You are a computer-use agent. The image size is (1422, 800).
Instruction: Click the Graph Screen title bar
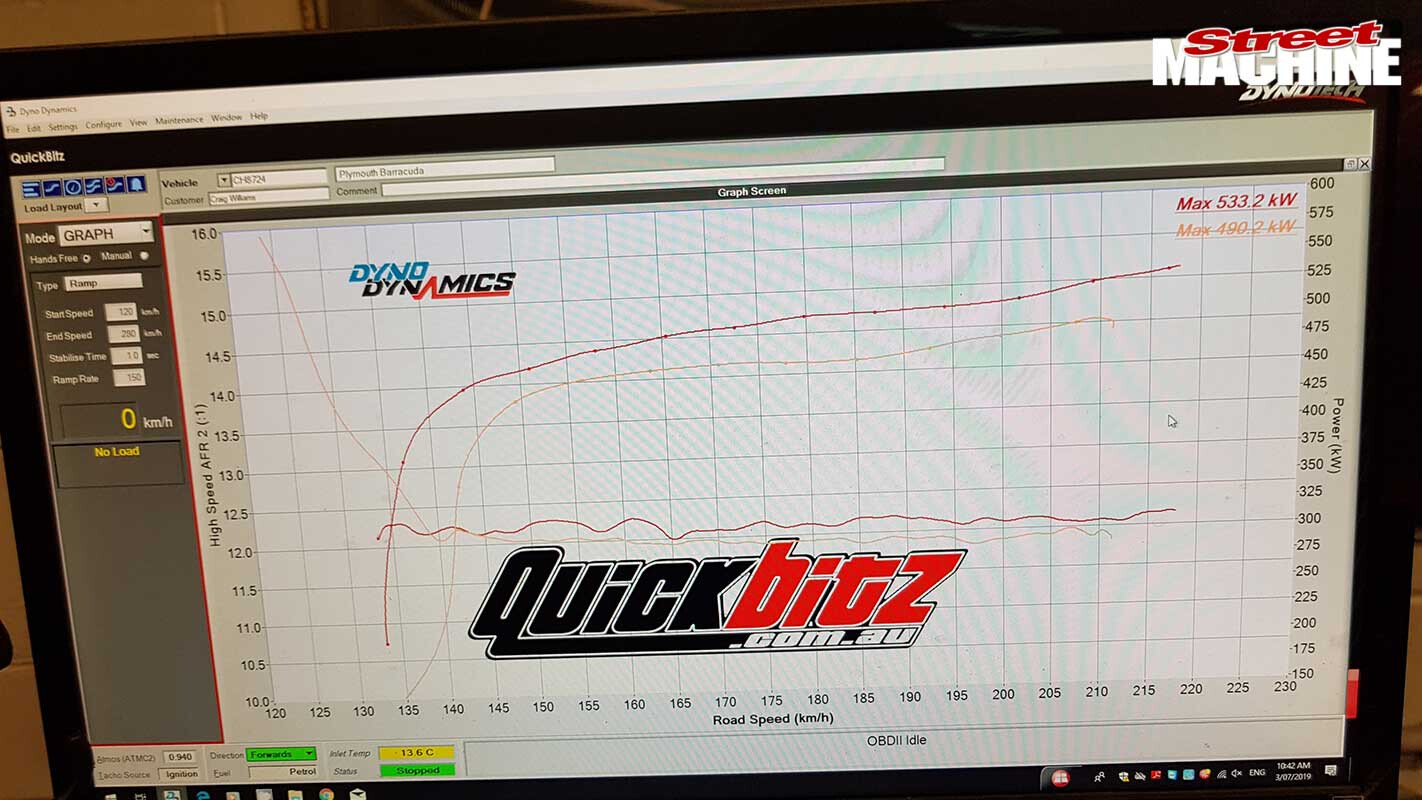pyautogui.click(x=752, y=192)
